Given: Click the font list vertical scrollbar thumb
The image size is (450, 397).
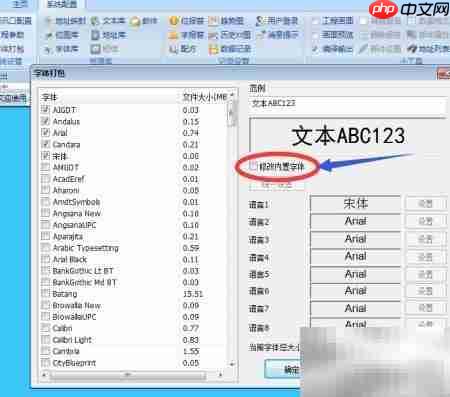Looking at the screenshot, I should click(x=232, y=113).
